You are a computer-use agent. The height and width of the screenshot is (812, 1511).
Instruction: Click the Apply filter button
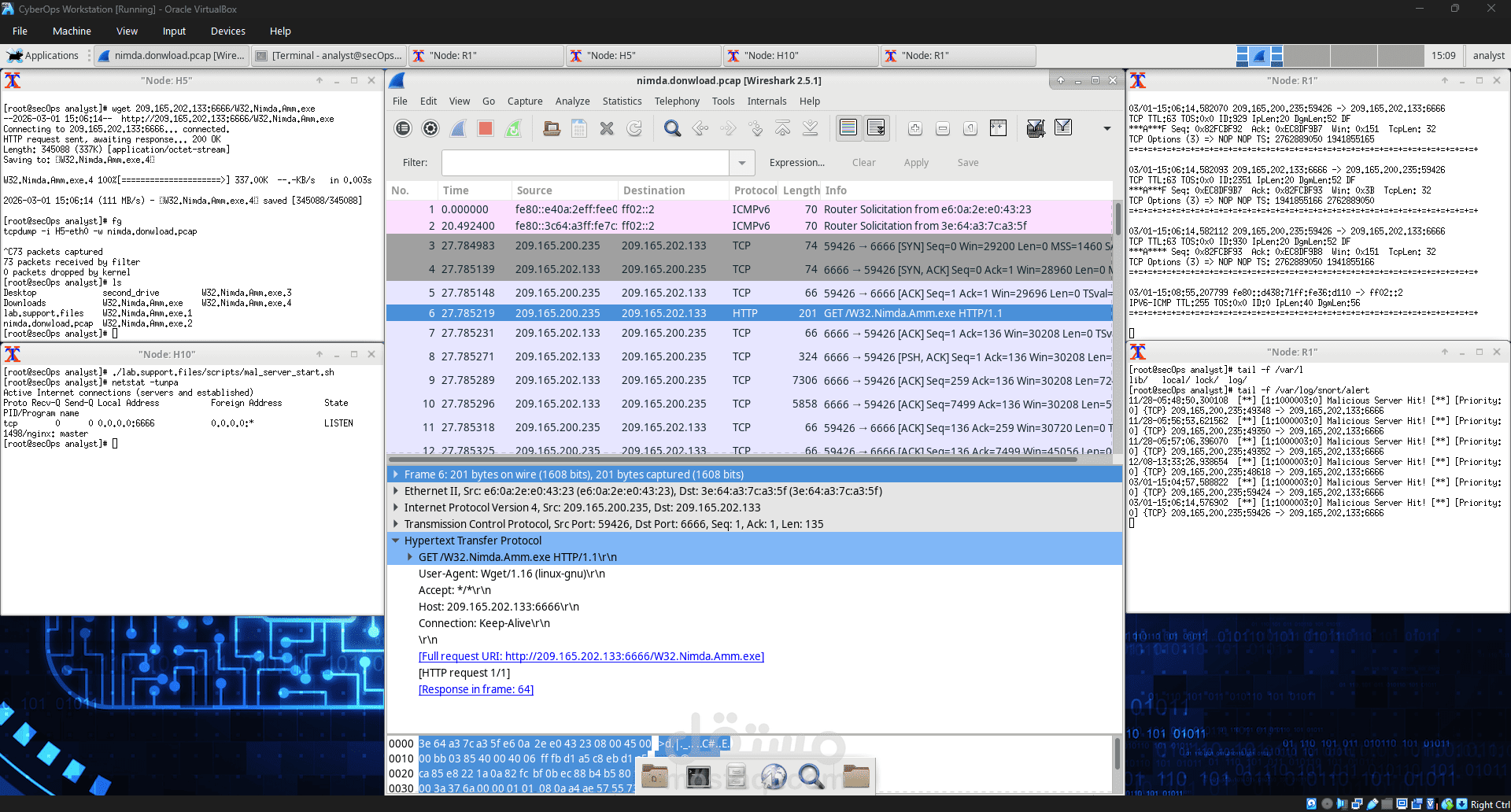[915, 163]
